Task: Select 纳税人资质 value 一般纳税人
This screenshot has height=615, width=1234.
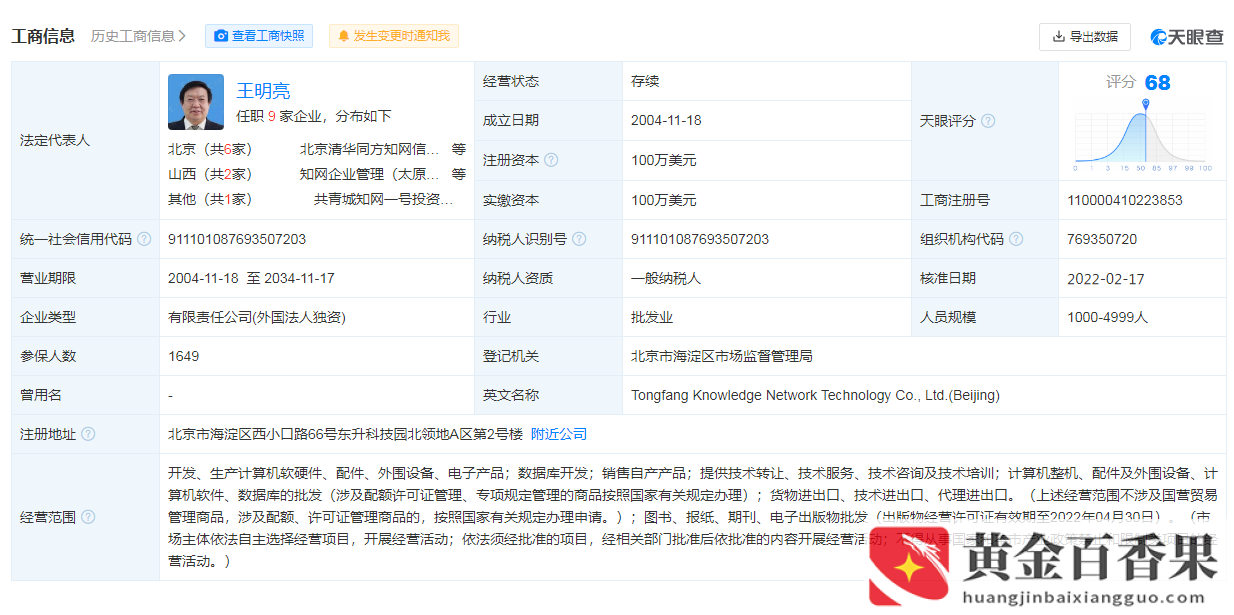Action: 666,278
